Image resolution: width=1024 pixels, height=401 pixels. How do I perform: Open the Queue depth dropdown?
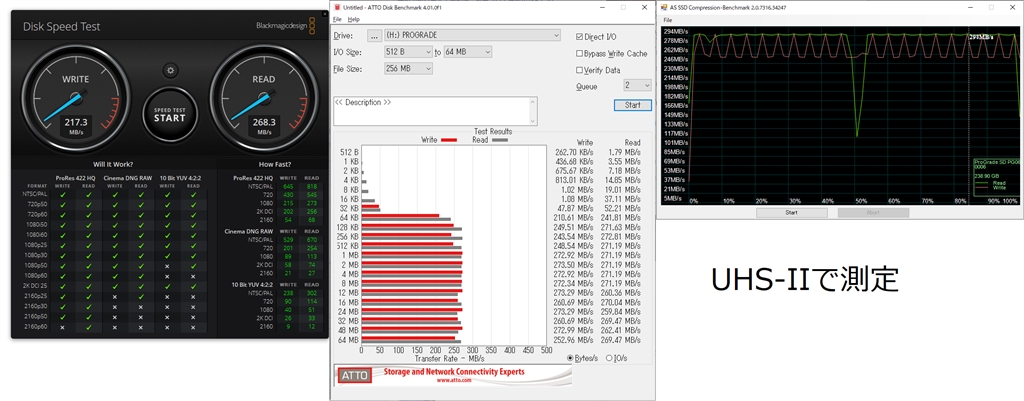click(637, 86)
